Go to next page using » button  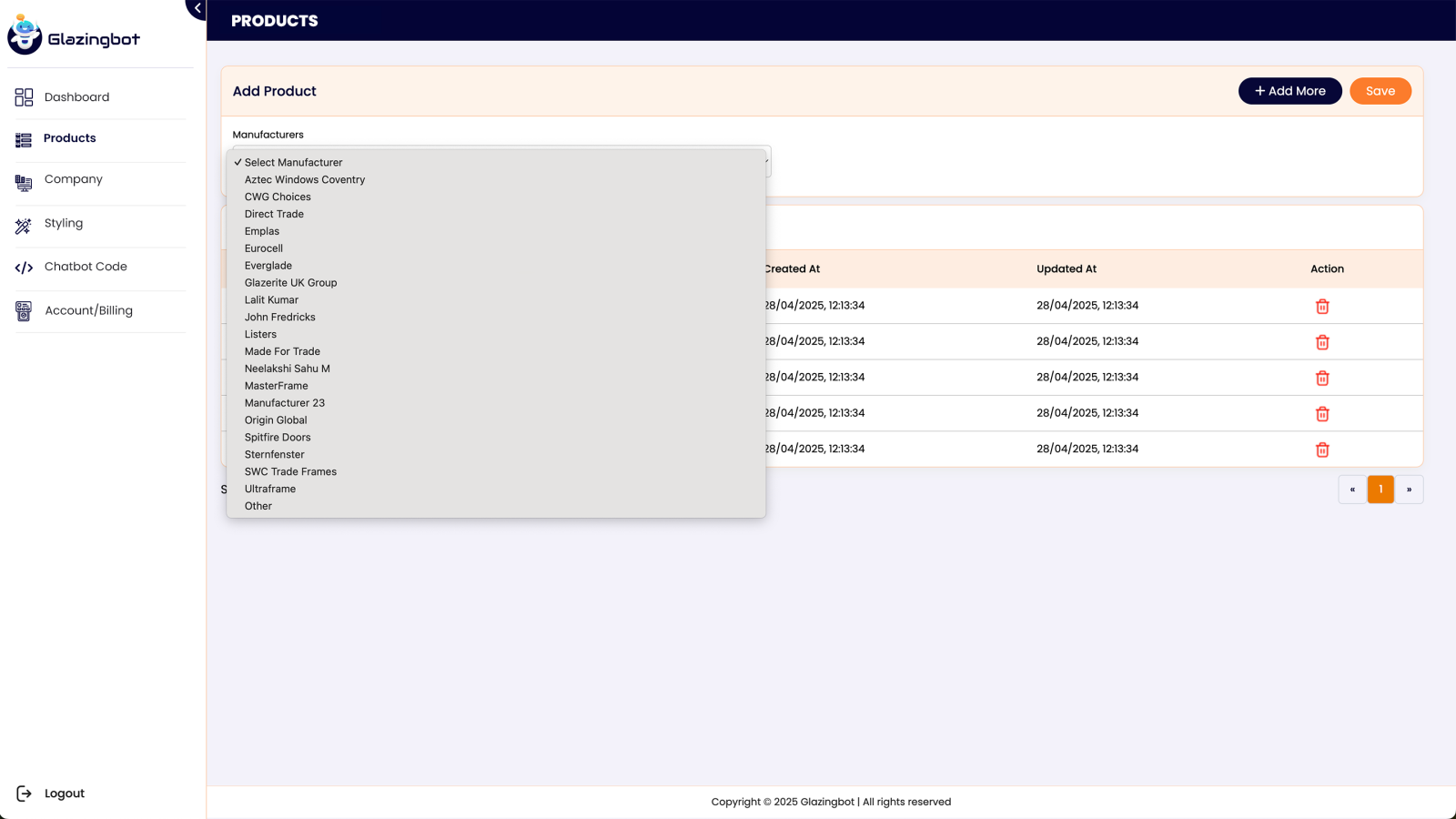coord(1409,490)
